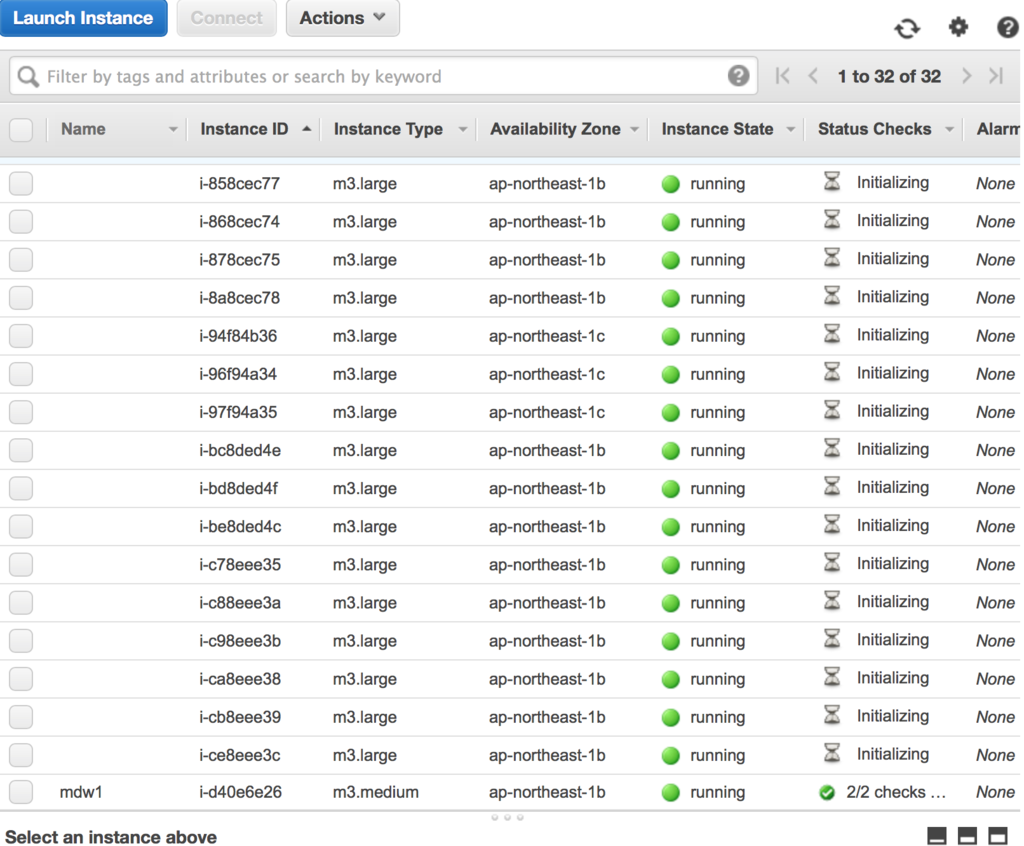Click in the filter search field
1024x846 pixels.
[383, 76]
